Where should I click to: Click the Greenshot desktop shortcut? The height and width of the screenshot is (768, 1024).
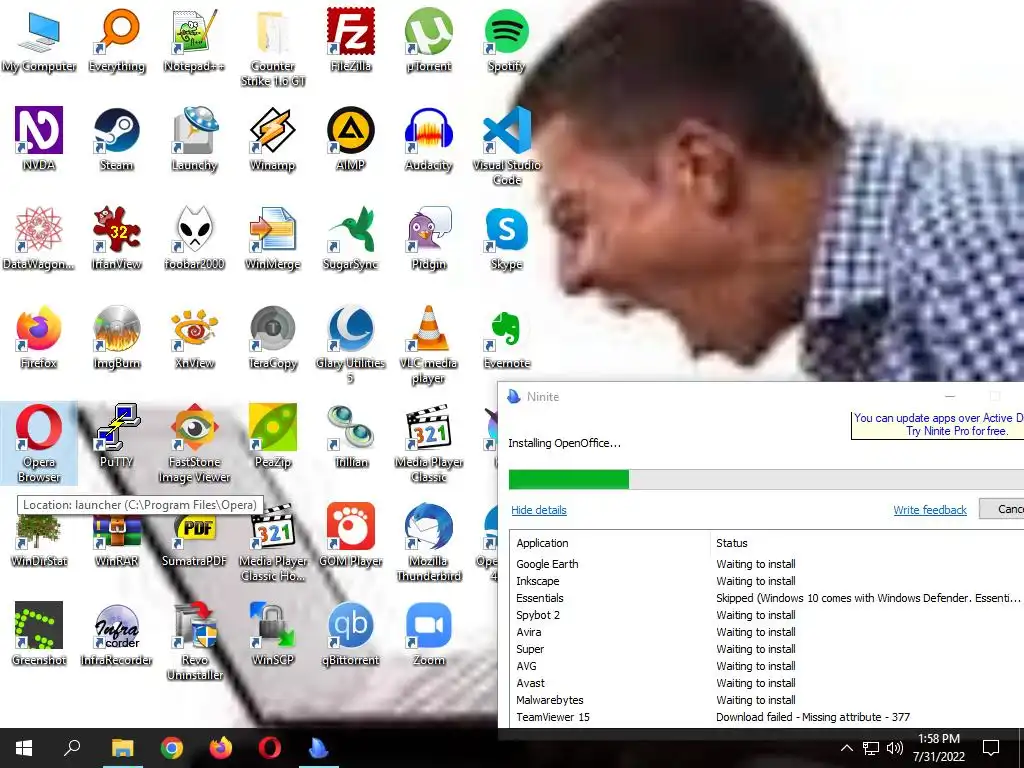(39, 634)
